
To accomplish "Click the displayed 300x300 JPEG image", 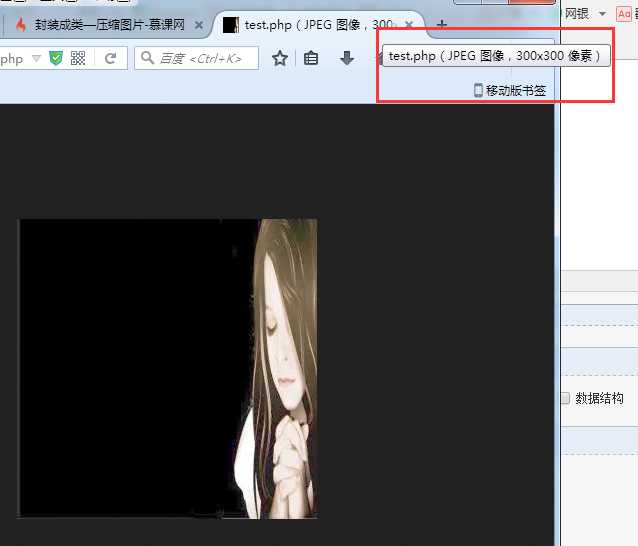I will tap(168, 368).
